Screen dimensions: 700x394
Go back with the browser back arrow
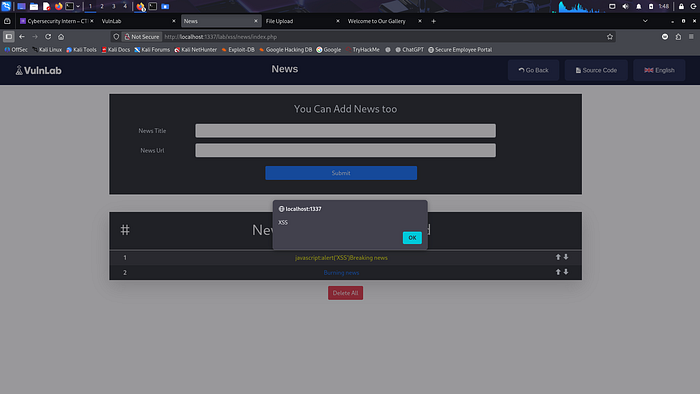[x=22, y=37]
